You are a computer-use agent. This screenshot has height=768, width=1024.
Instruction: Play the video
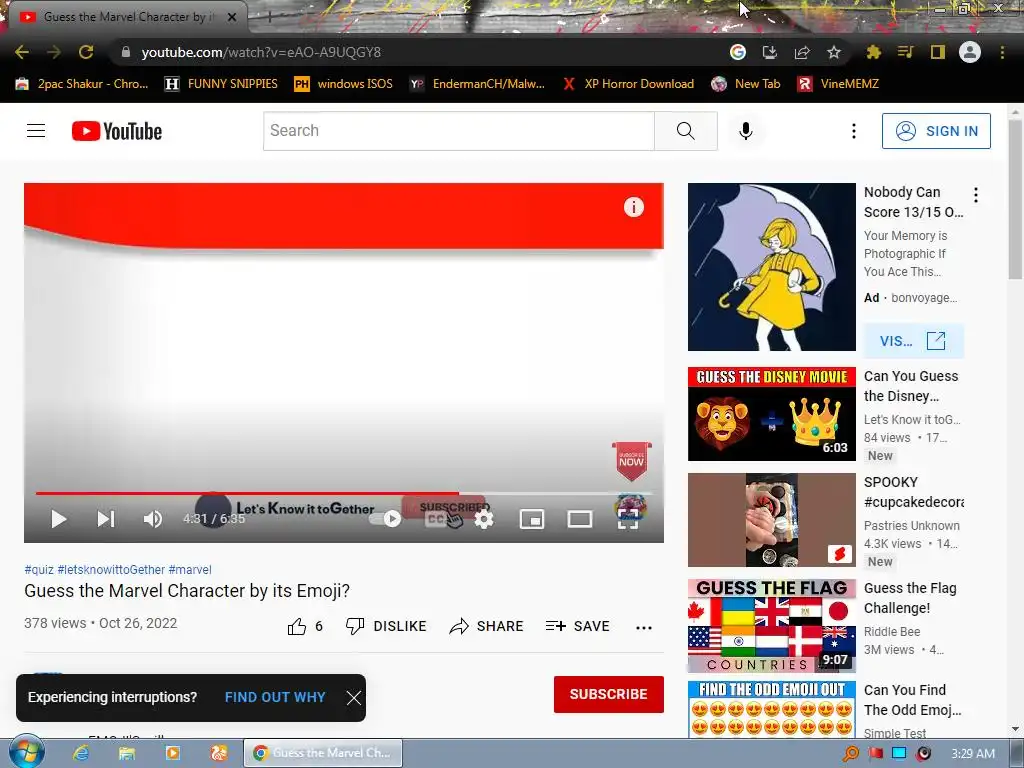tap(58, 519)
